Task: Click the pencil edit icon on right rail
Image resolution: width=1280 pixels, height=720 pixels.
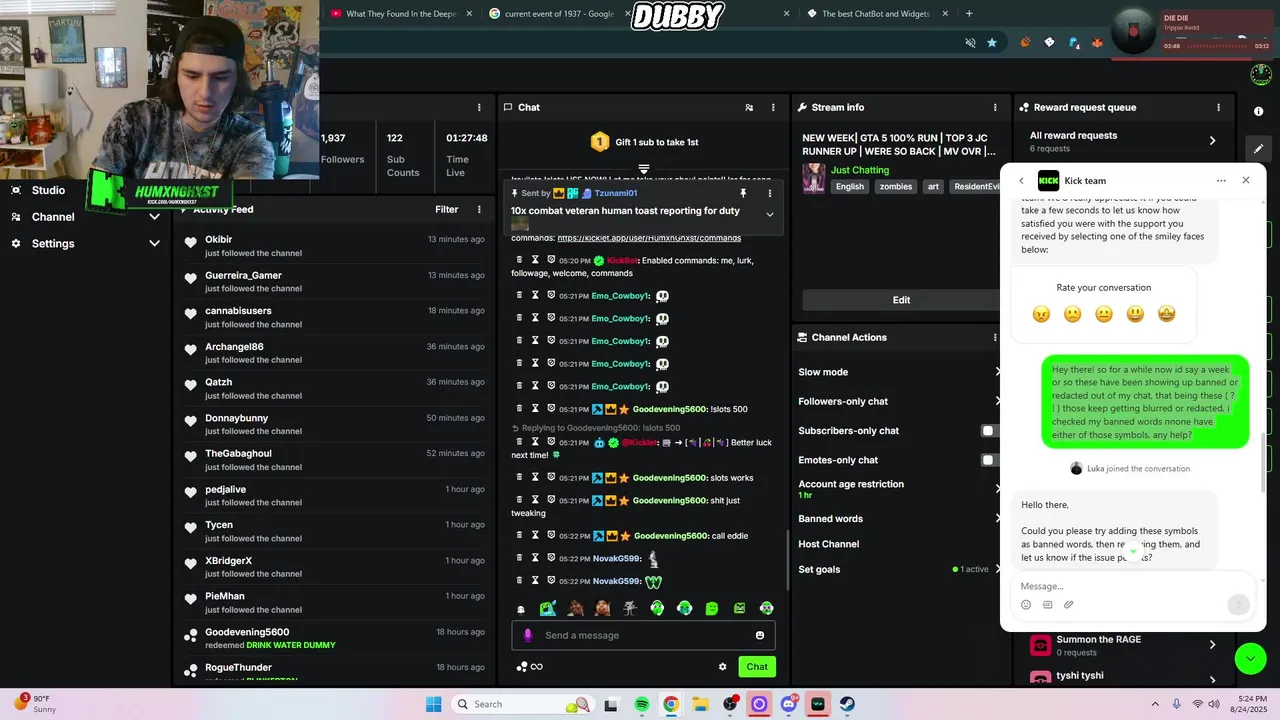Action: click(x=1259, y=148)
